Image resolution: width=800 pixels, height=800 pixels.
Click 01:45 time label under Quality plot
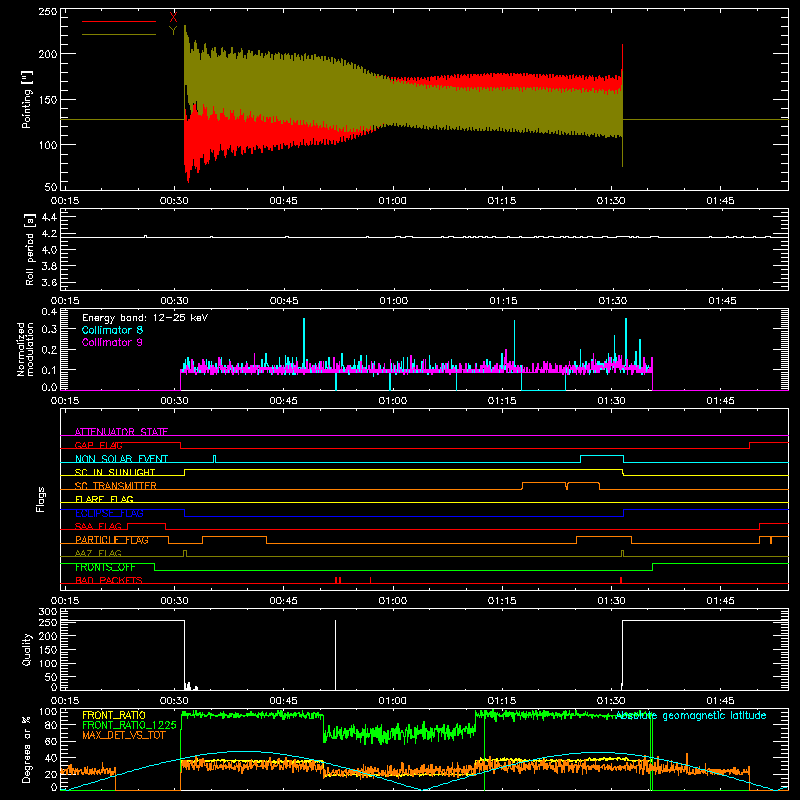coord(720,701)
